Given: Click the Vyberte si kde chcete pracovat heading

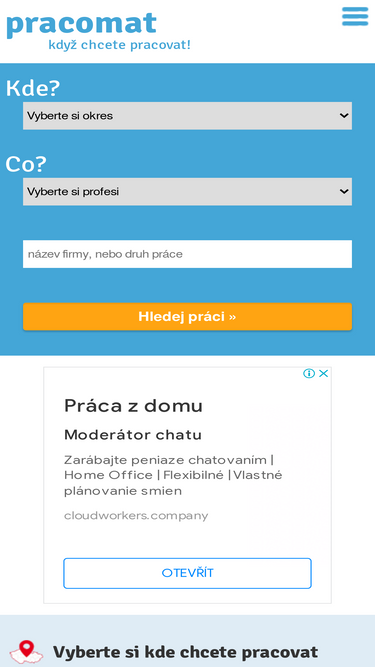Looking at the screenshot, I should tap(185, 652).
